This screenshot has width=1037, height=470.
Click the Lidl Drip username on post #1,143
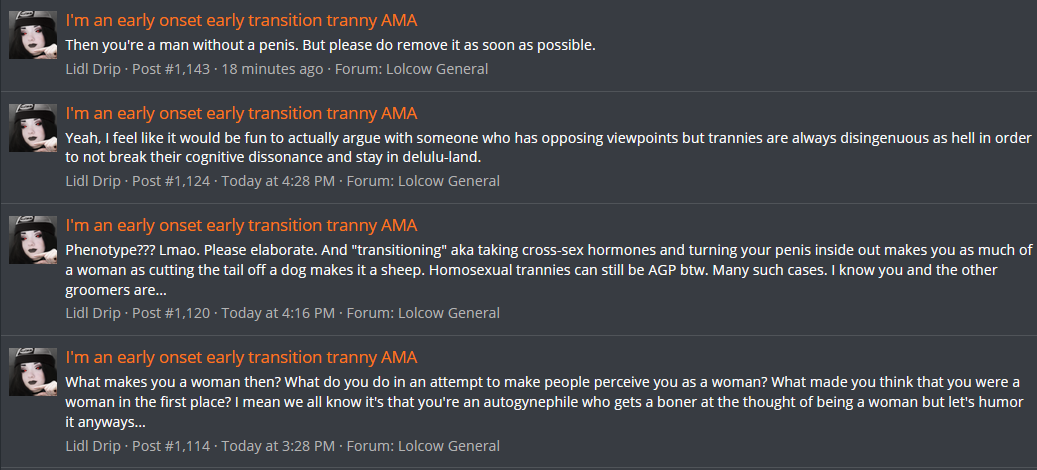tap(93, 69)
